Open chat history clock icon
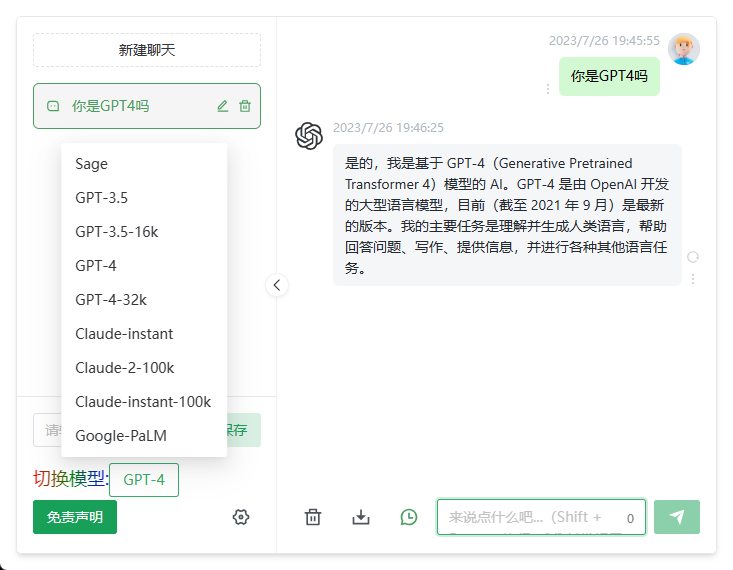Image resolution: width=733 pixels, height=570 pixels. click(x=409, y=517)
